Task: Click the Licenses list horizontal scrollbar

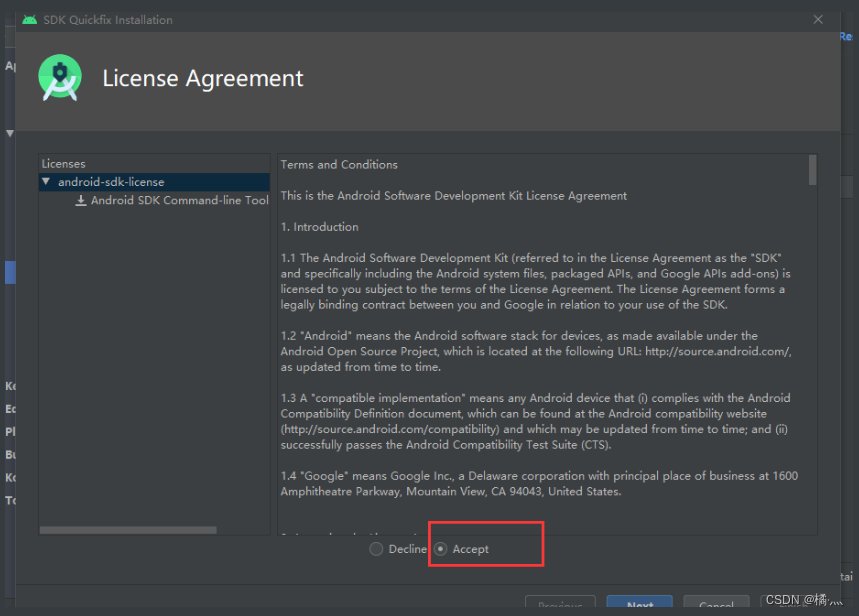Action: click(128, 530)
